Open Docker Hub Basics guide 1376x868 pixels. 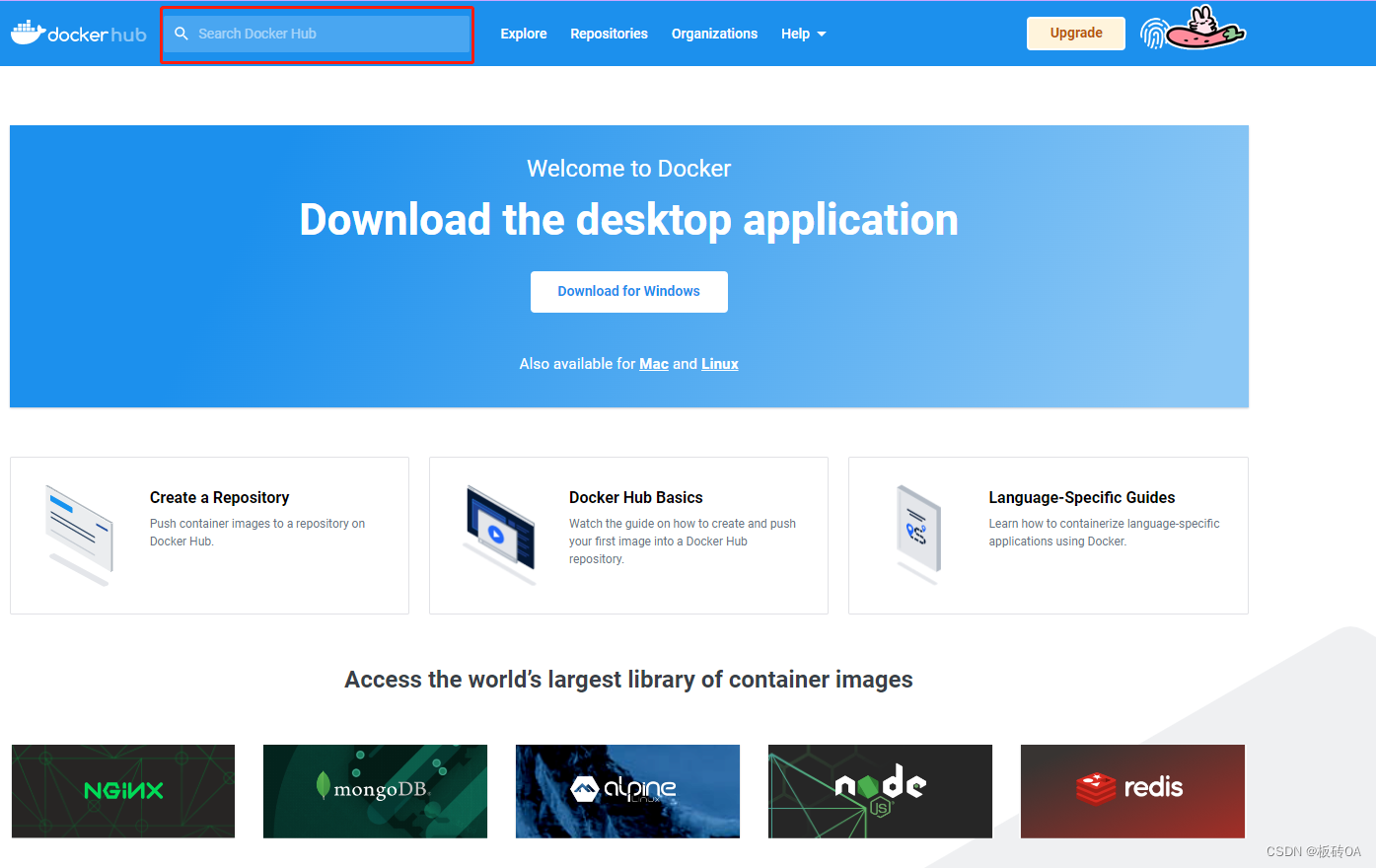pyautogui.click(x=628, y=536)
